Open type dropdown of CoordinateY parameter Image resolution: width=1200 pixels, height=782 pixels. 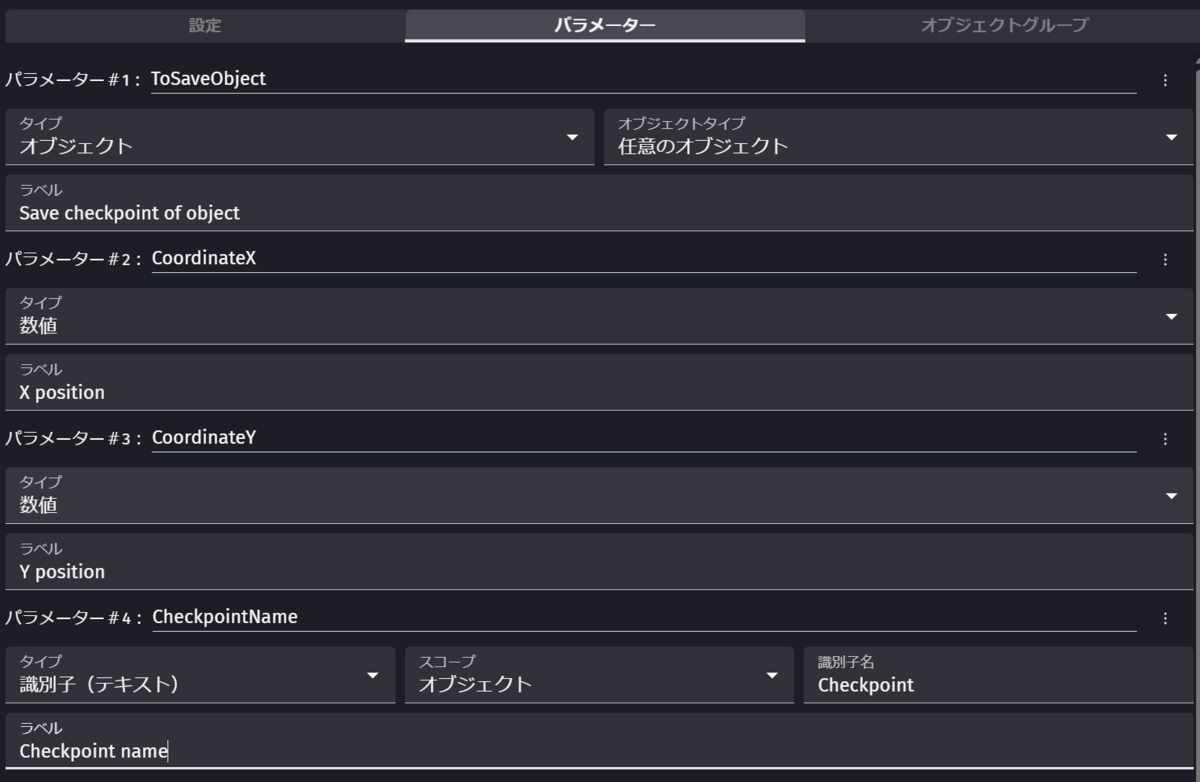pos(600,495)
